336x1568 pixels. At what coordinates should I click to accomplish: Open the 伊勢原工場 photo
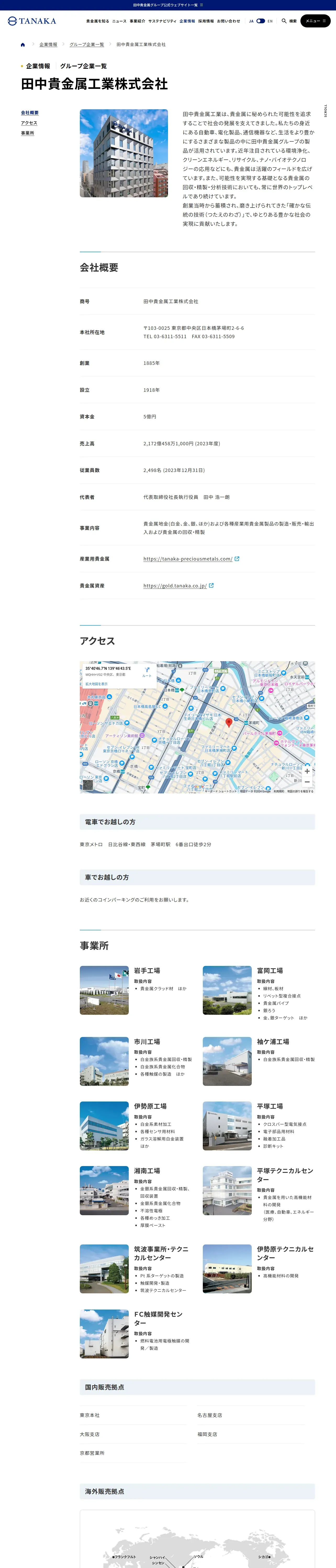104,1126
